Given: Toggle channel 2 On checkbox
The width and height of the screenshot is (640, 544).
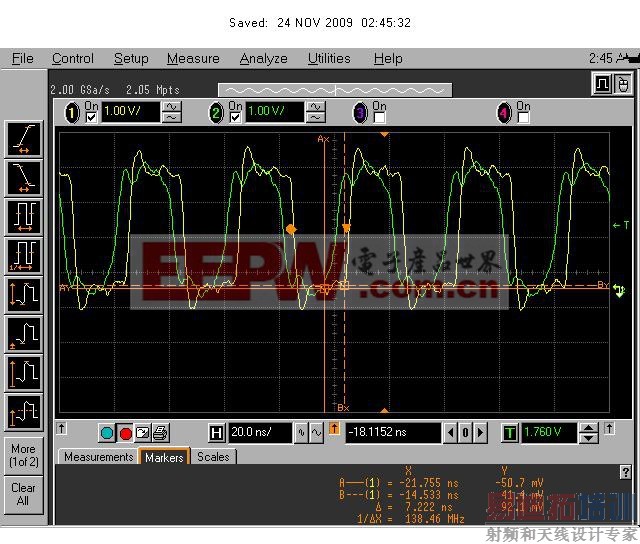Looking at the screenshot, I should (236, 118).
